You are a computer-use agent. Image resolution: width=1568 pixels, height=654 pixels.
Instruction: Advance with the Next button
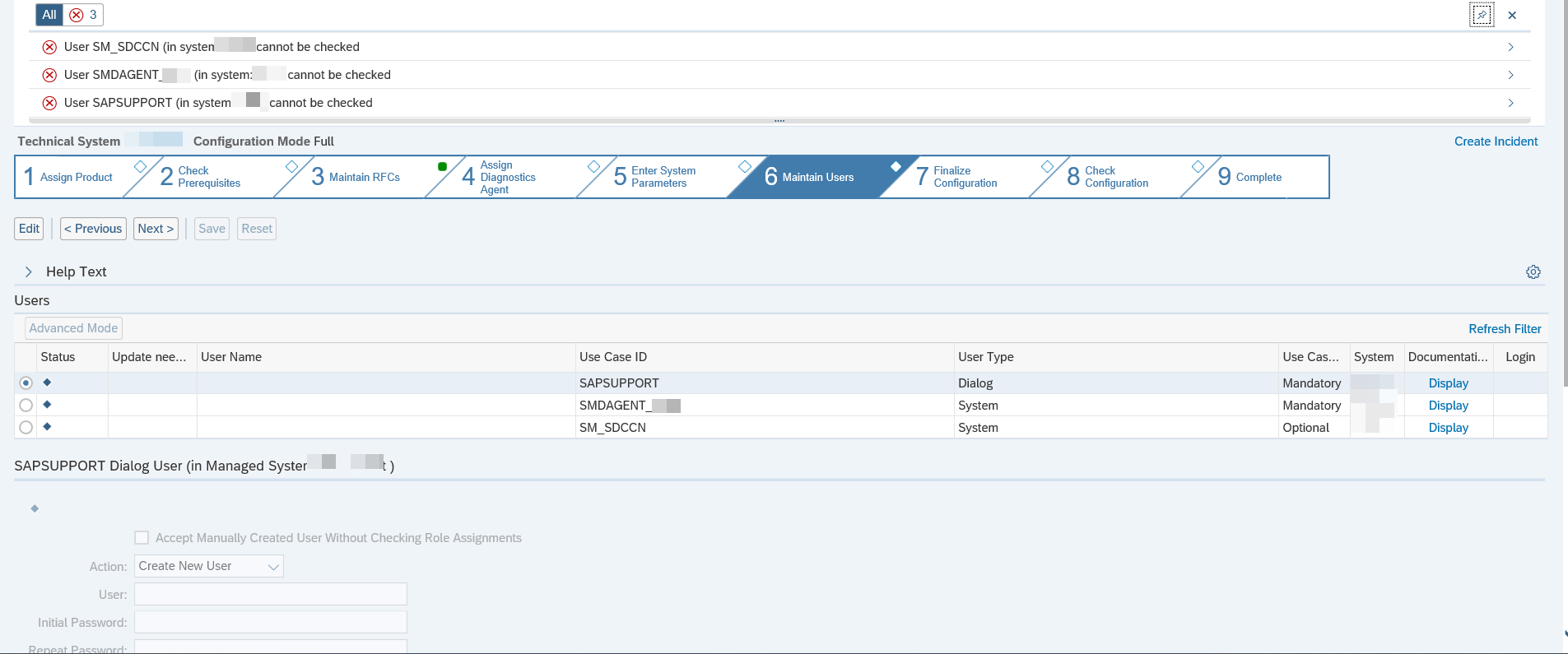(x=156, y=229)
